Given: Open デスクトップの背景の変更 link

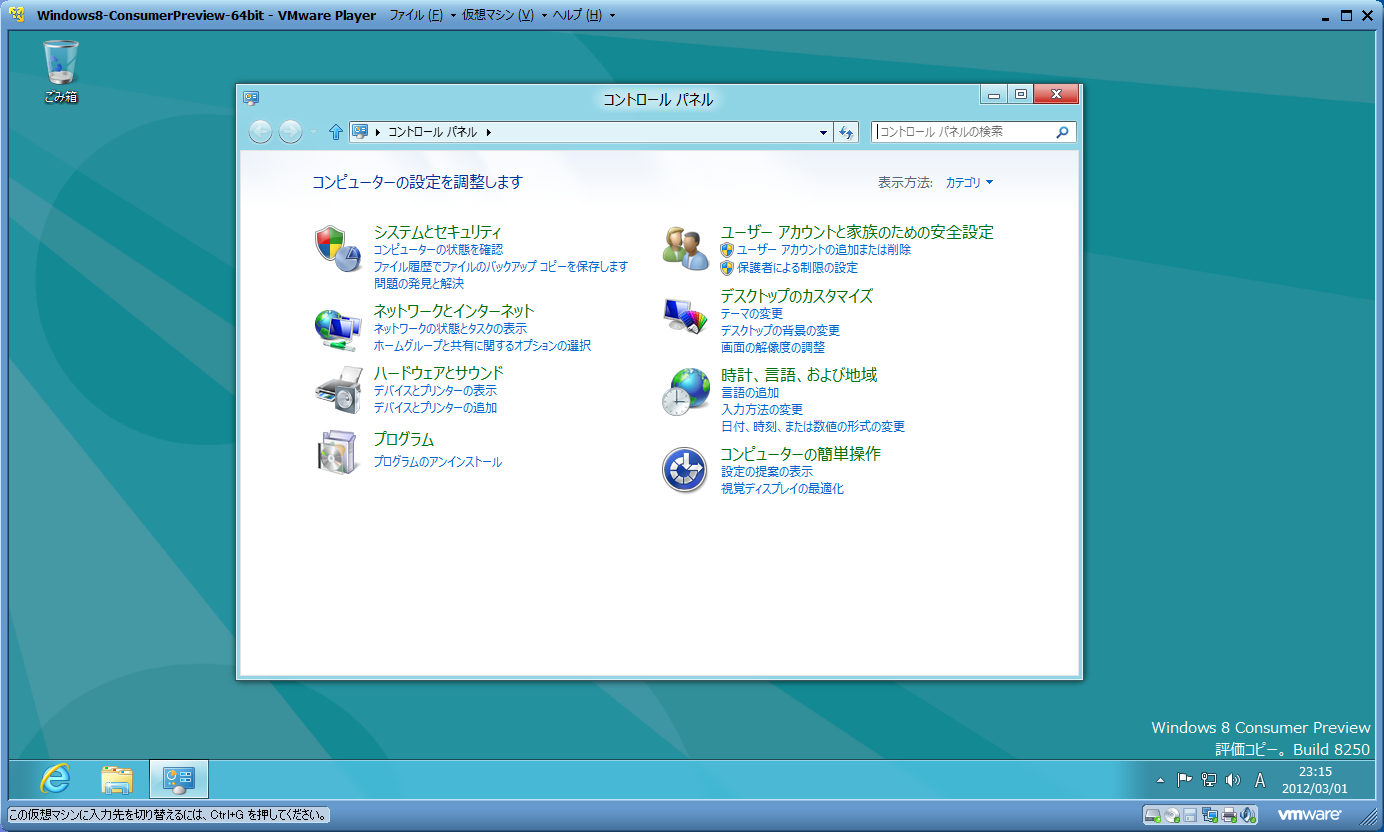Looking at the screenshot, I should pyautogui.click(x=780, y=331).
